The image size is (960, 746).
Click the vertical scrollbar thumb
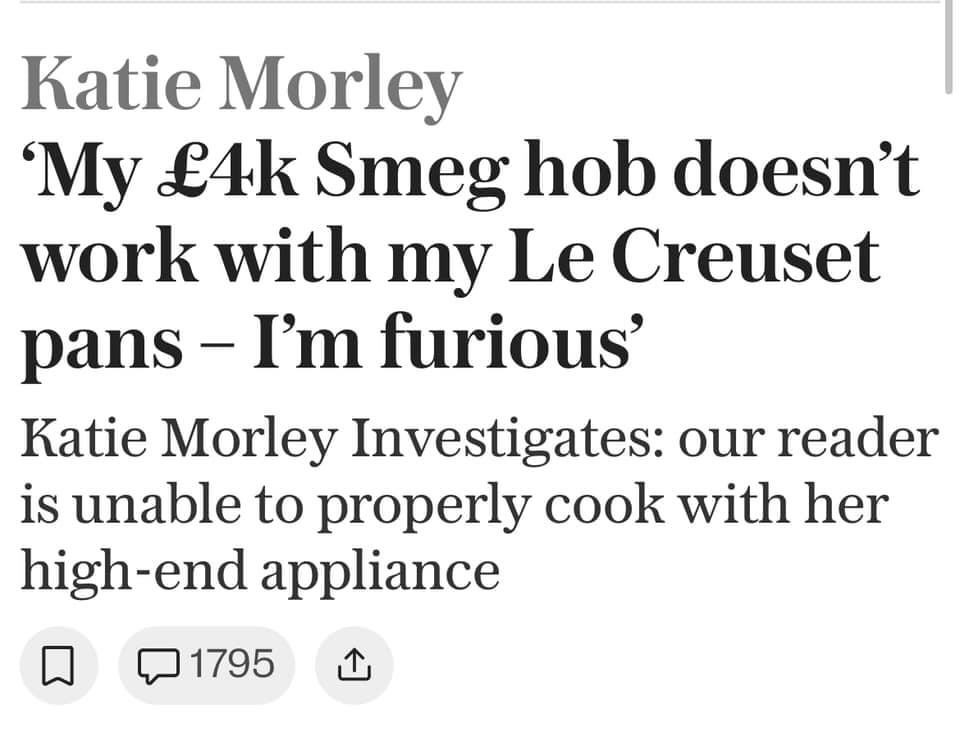click(948, 47)
